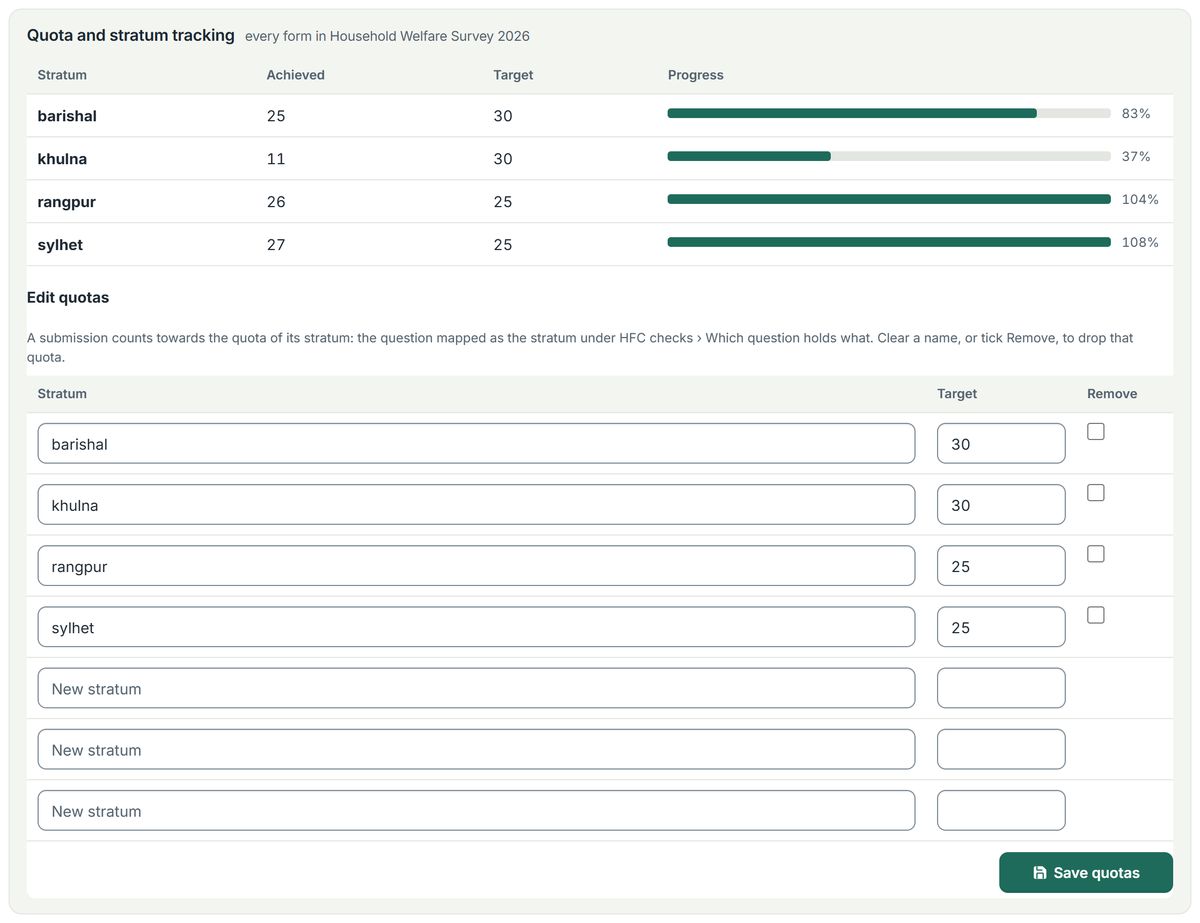
Task: Click the 104% progress label
Action: (1140, 200)
